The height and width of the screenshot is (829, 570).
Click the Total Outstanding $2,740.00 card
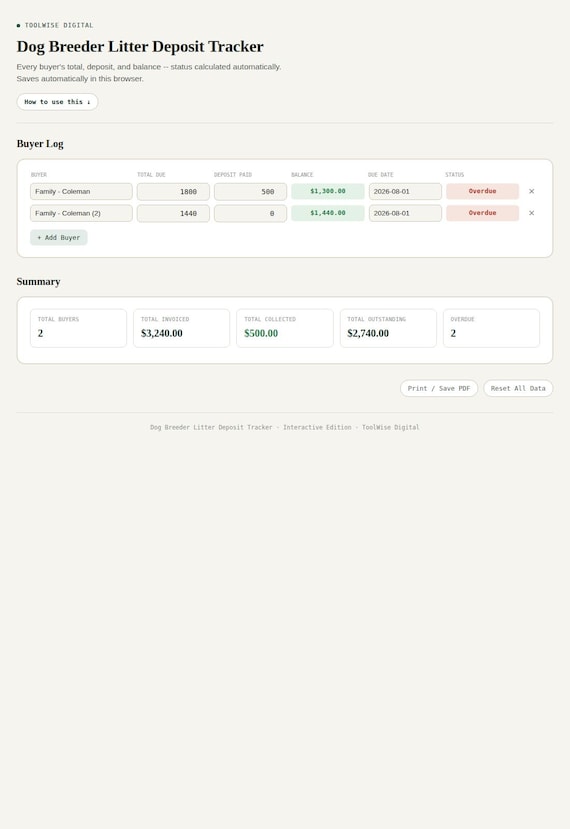click(x=388, y=328)
